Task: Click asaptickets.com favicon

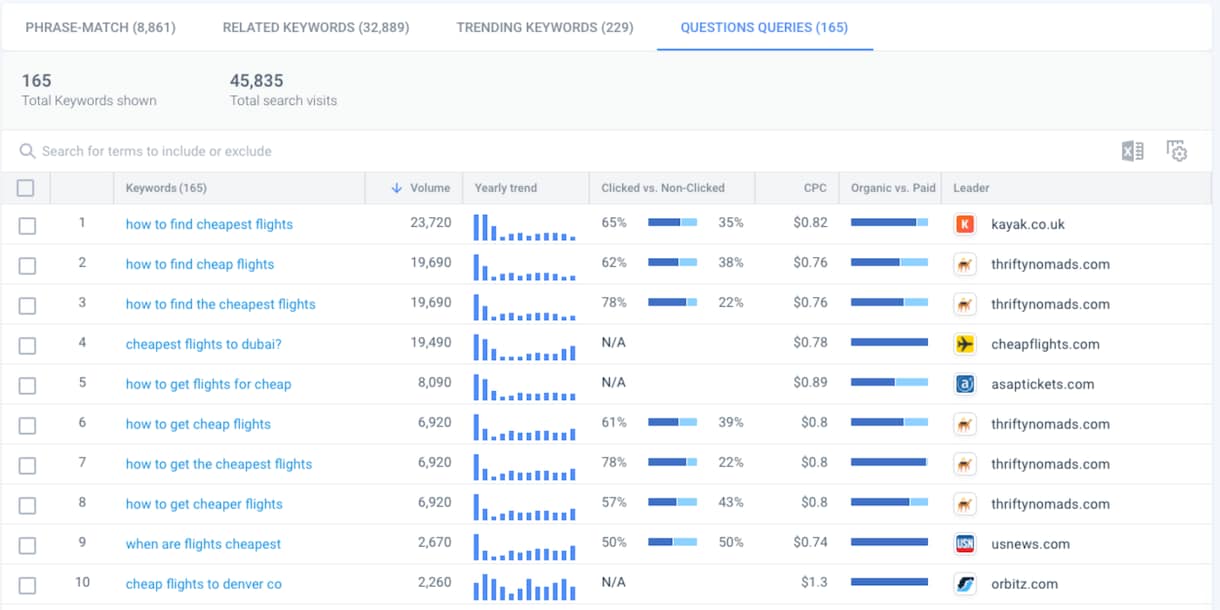Action: point(965,384)
